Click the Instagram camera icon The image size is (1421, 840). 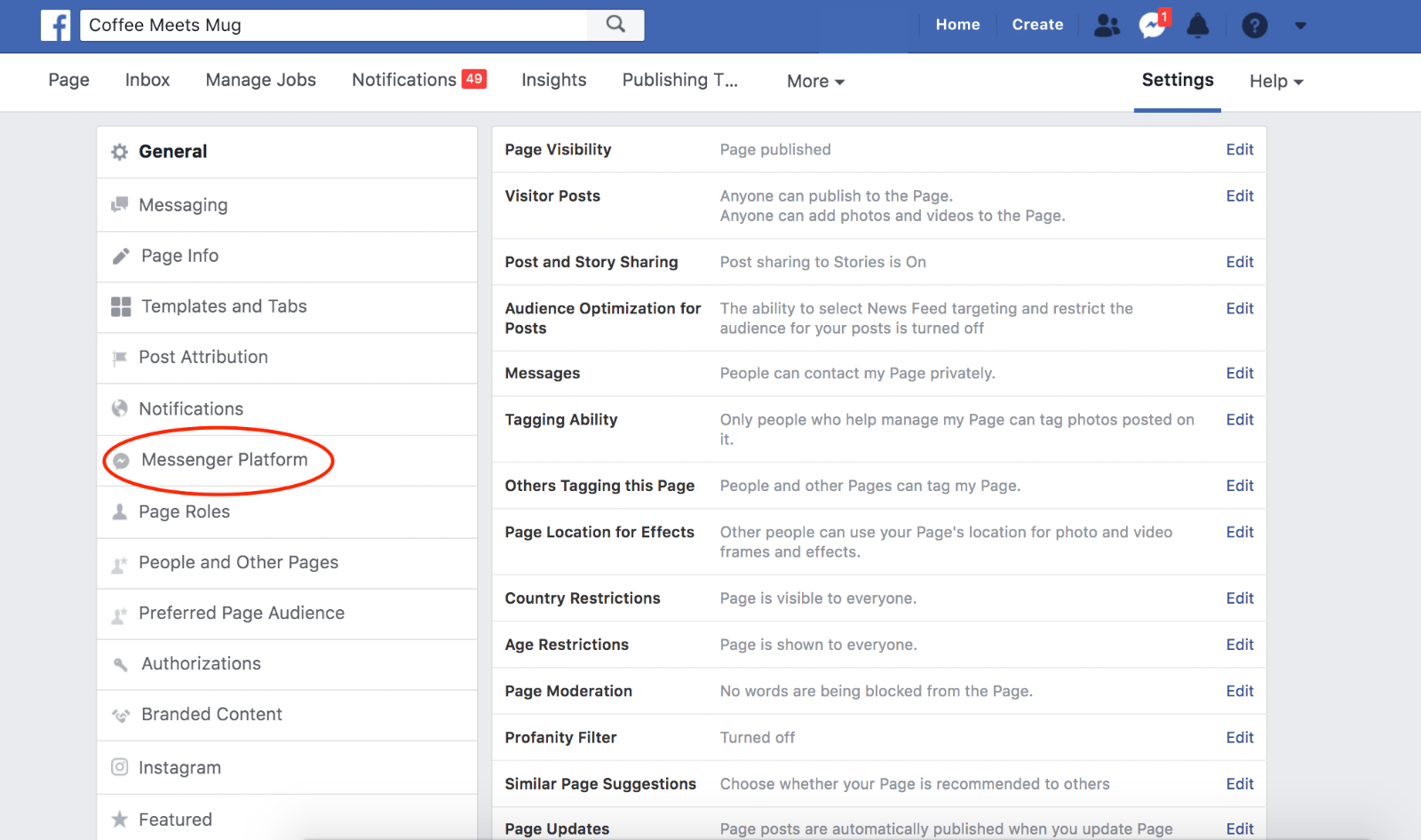(119, 767)
